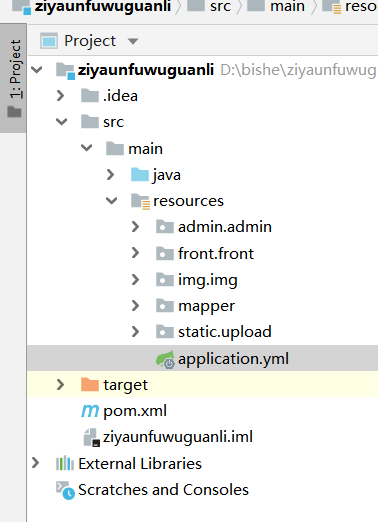Viewport: 378px width, 522px height.
Task: Click the admin.admin package folder icon
Action: click(x=165, y=227)
